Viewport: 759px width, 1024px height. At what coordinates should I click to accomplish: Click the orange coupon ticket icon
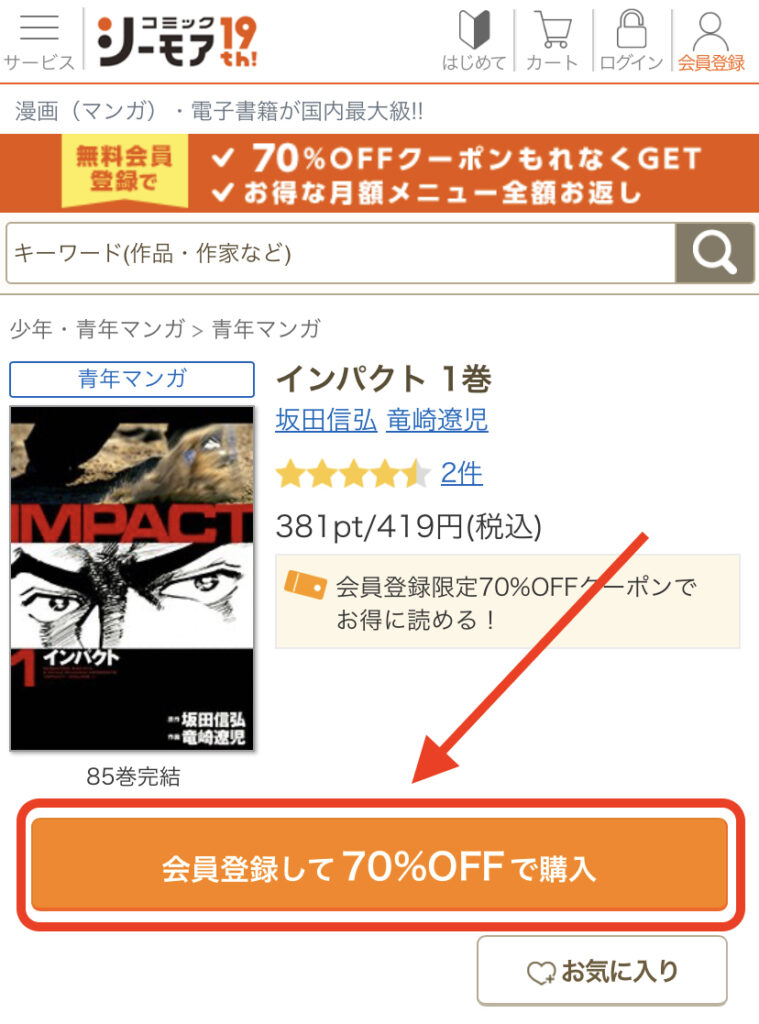click(x=305, y=584)
